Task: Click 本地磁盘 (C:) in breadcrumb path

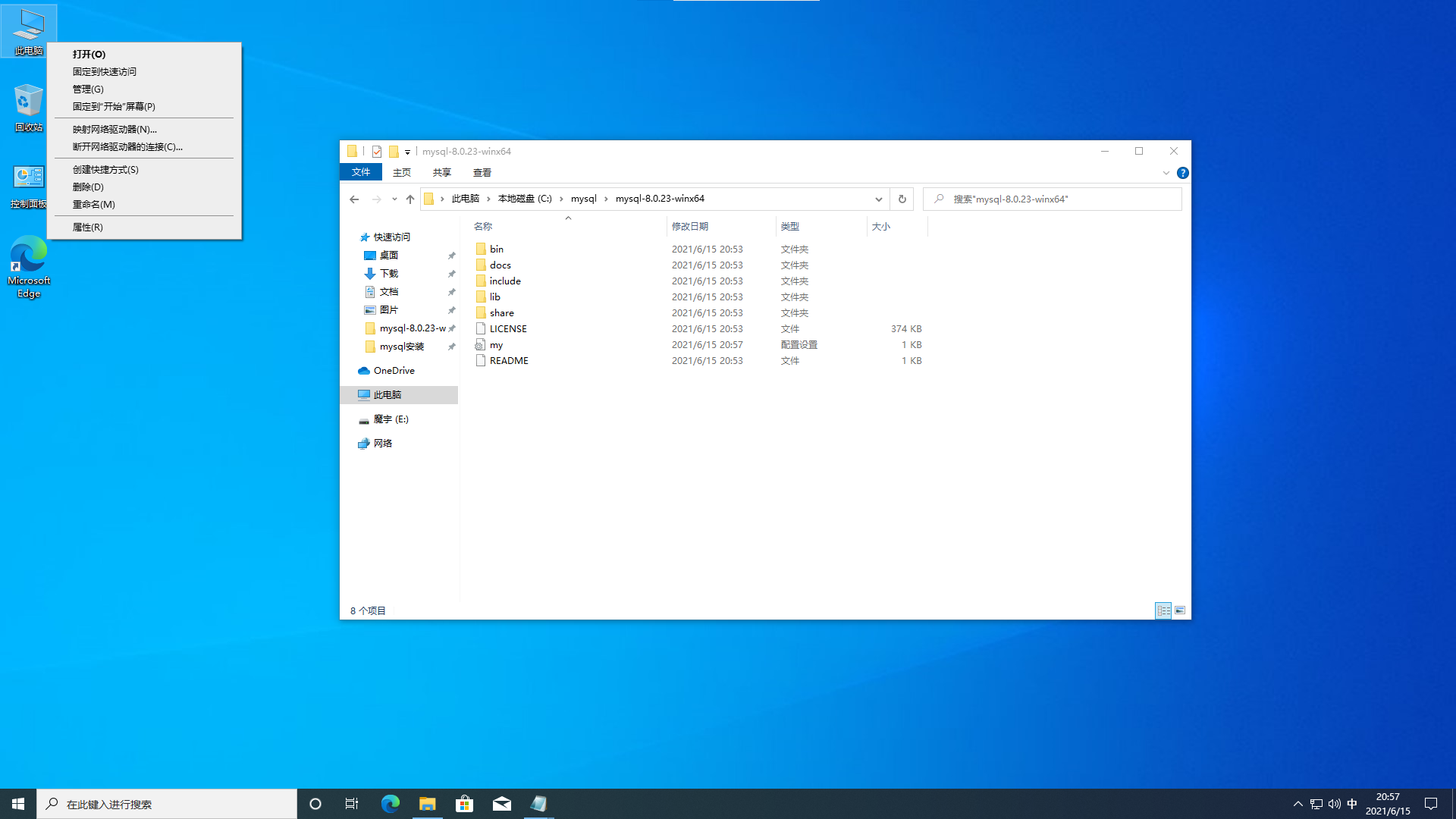Action: [525, 199]
